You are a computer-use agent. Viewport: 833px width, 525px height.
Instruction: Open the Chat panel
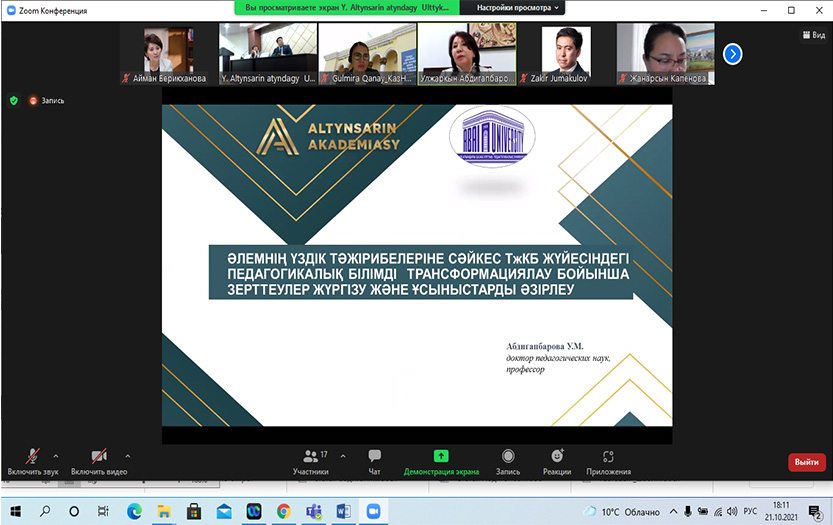click(374, 460)
